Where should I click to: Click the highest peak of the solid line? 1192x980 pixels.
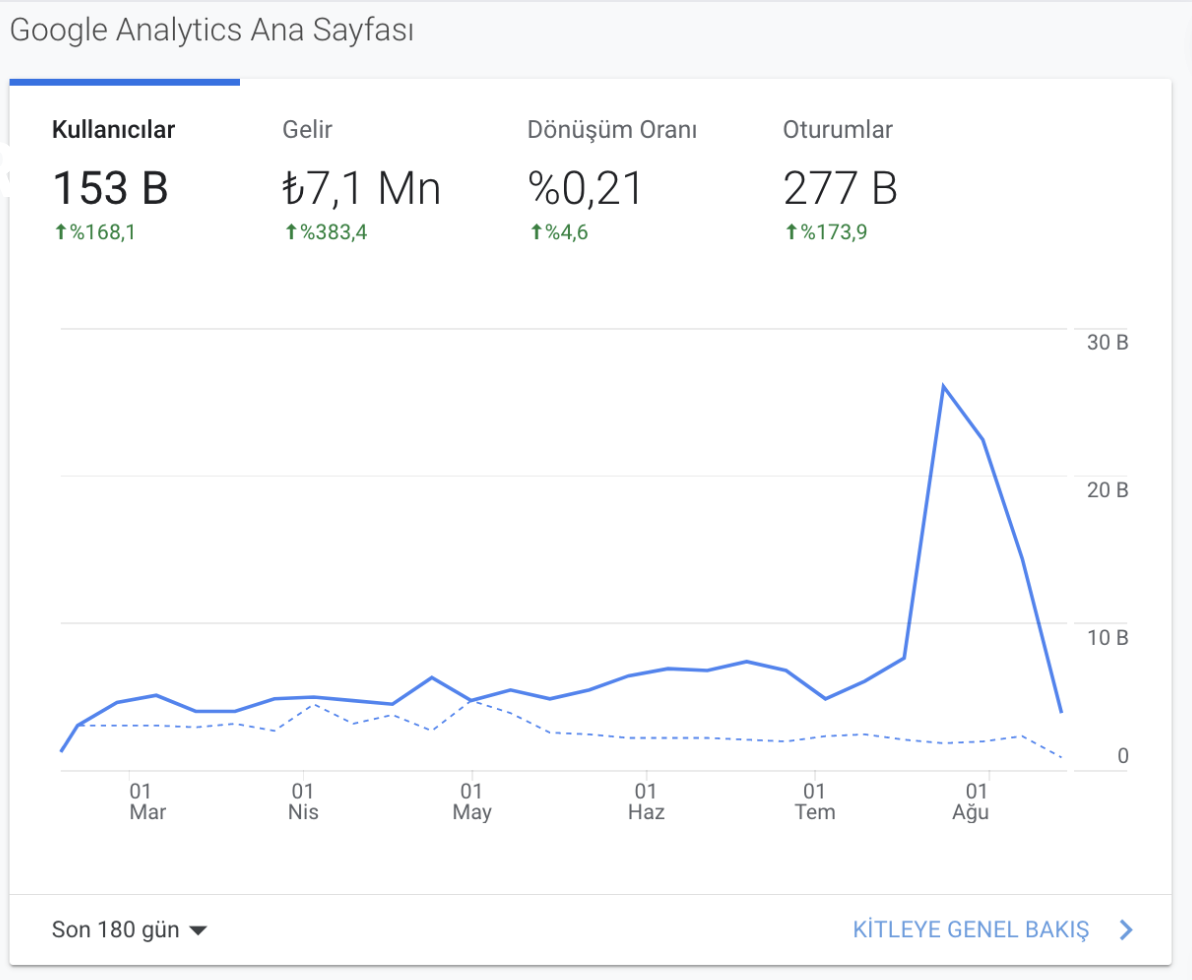coord(943,386)
